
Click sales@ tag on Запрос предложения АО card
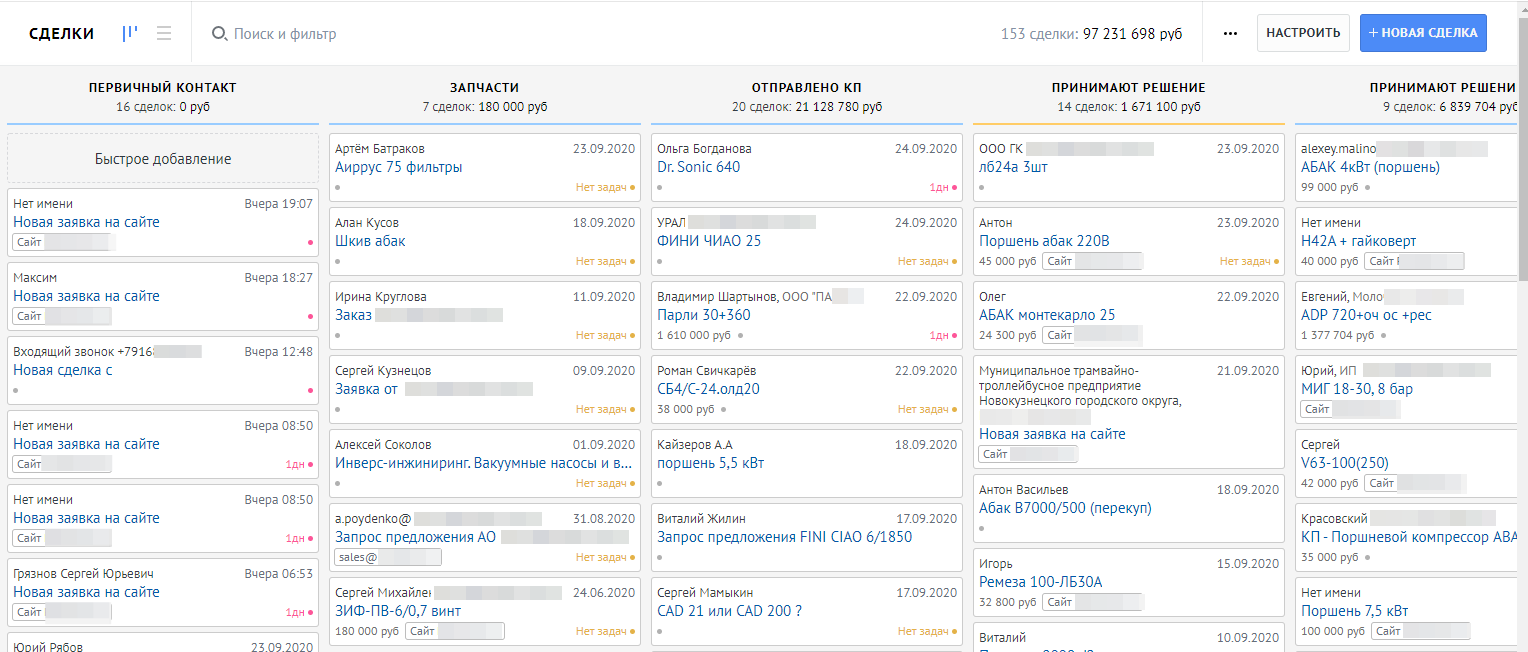pyautogui.click(x=388, y=557)
